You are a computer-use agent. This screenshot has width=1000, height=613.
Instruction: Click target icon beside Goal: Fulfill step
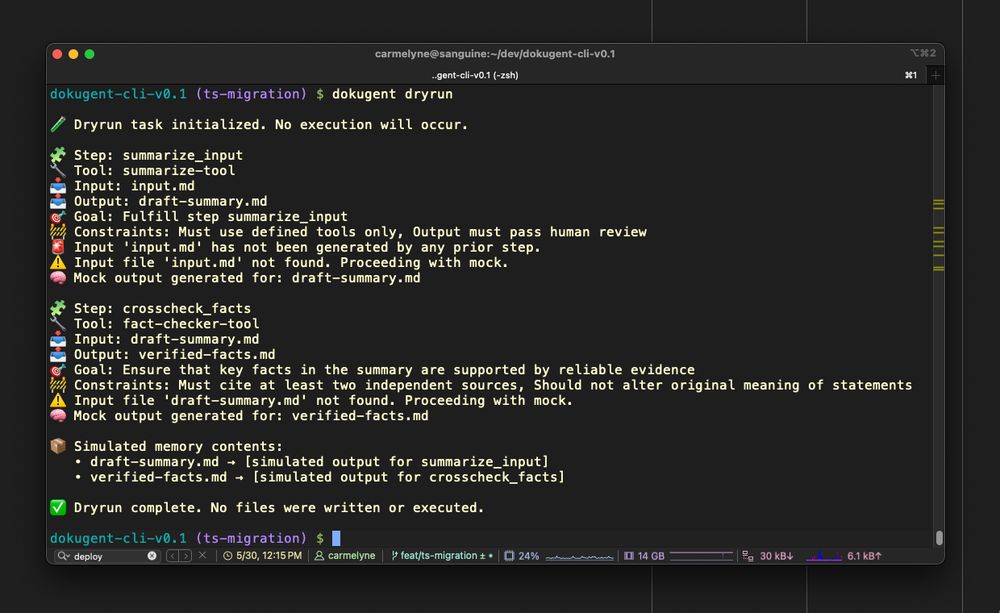(x=58, y=216)
